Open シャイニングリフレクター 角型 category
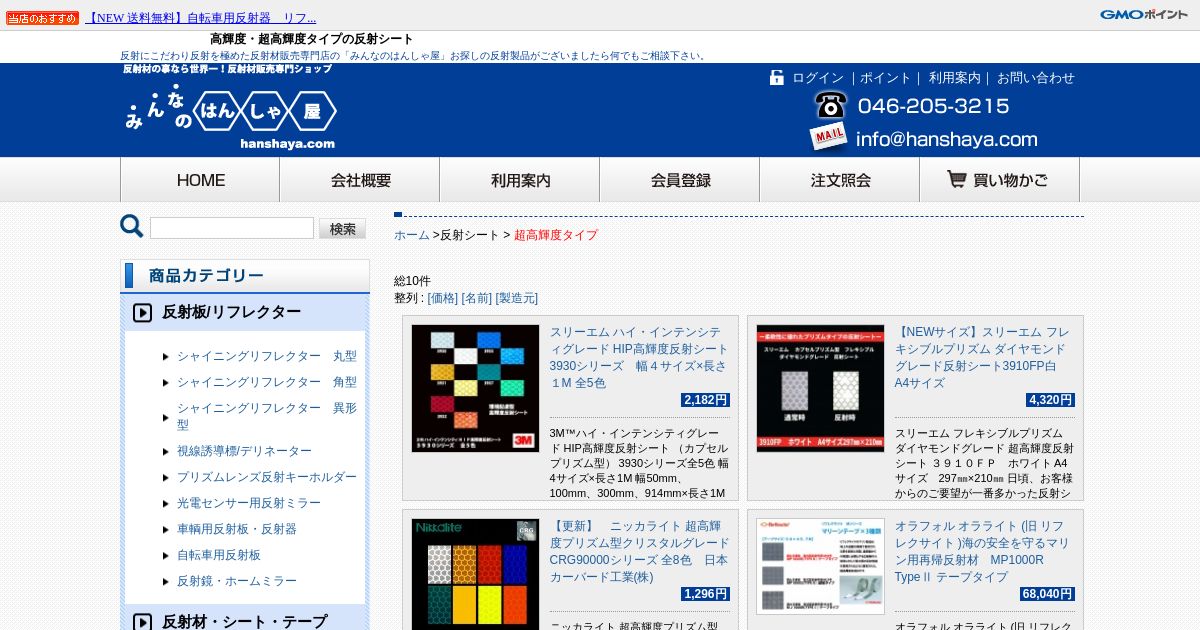The height and width of the screenshot is (630, 1200). click(x=267, y=382)
